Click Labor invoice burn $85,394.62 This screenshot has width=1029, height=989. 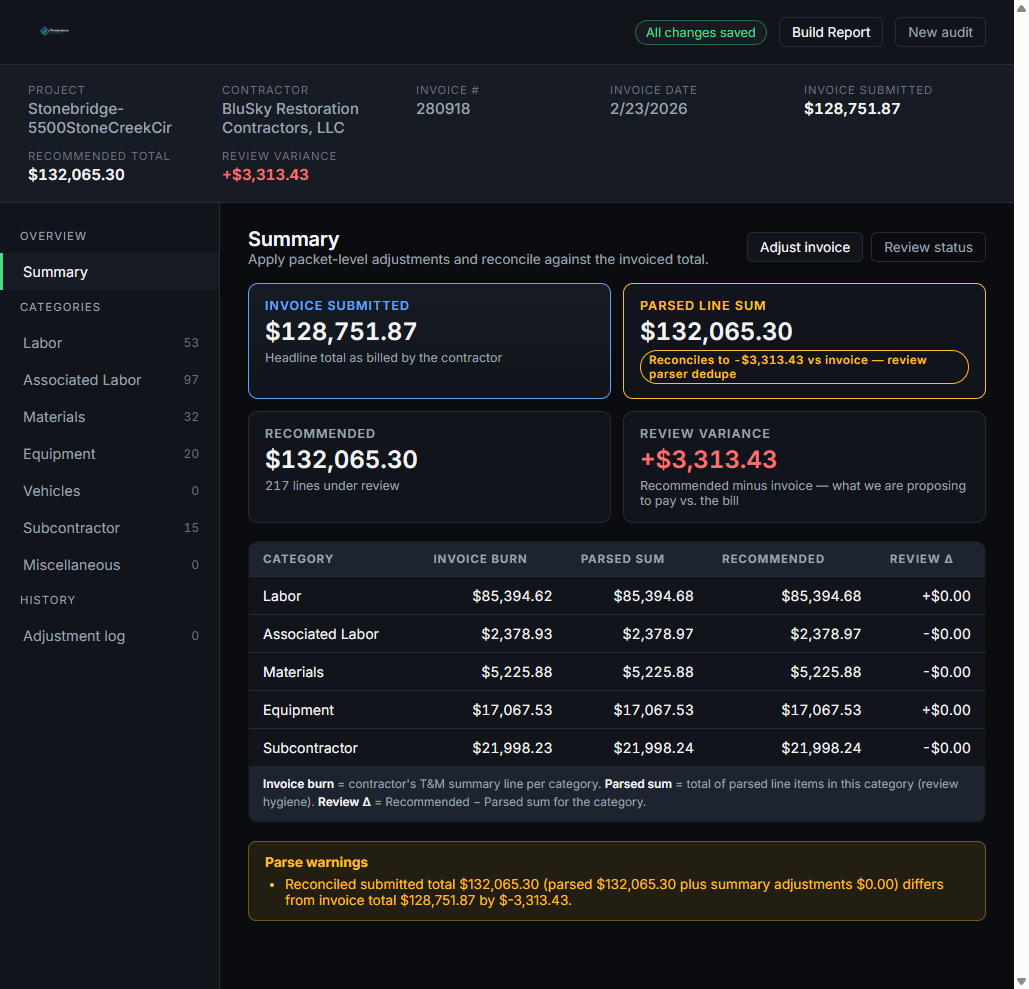click(512, 596)
